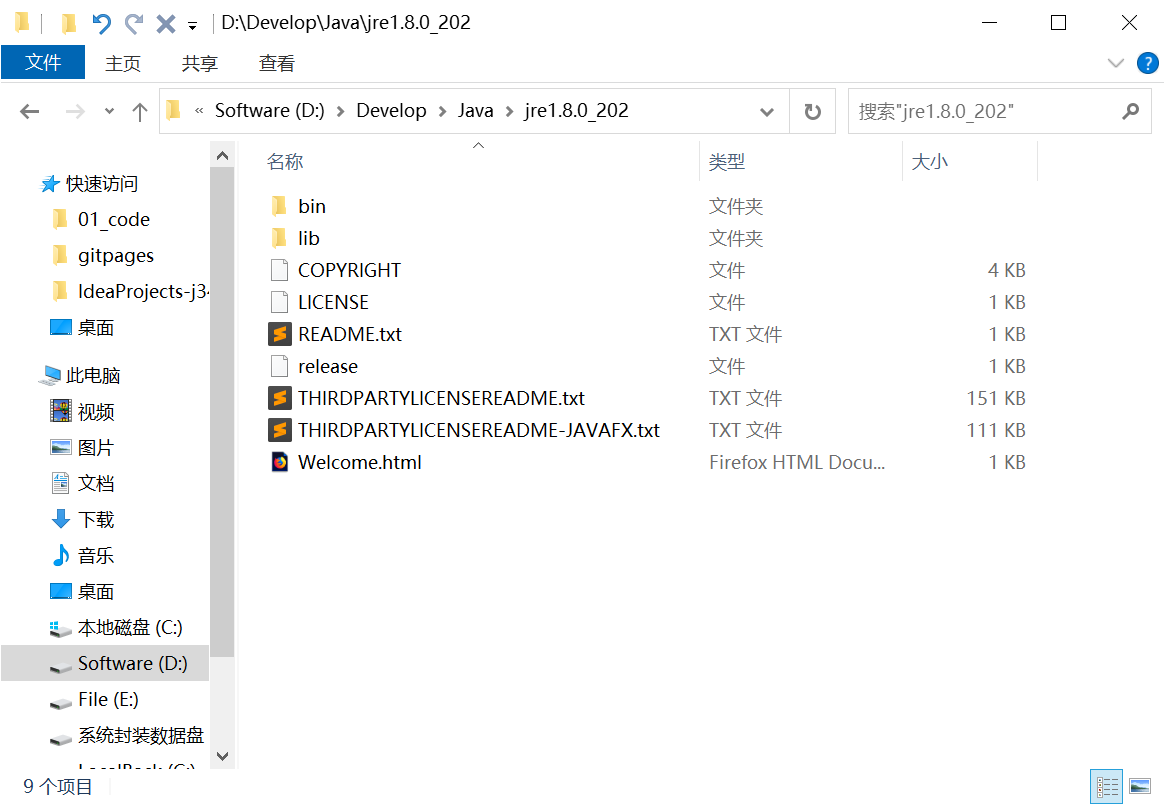Viewport: 1165px width, 805px height.
Task: Open the Welcome.html Firefox file
Action: (359, 462)
